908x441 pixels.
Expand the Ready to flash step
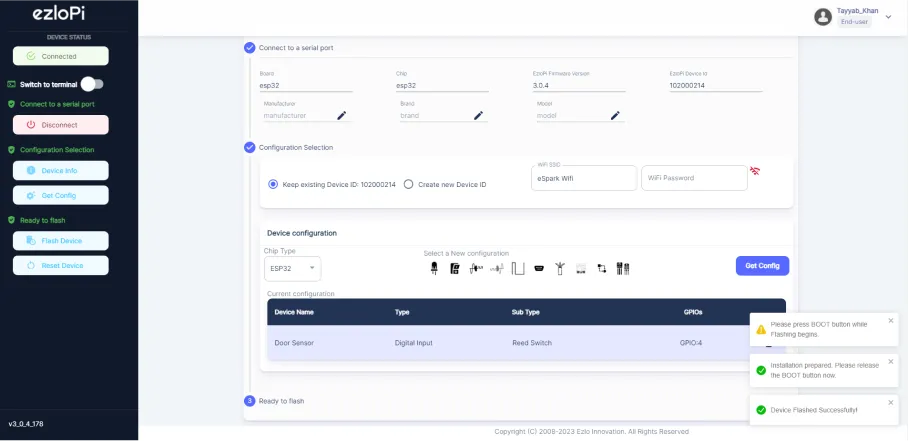click(281, 401)
